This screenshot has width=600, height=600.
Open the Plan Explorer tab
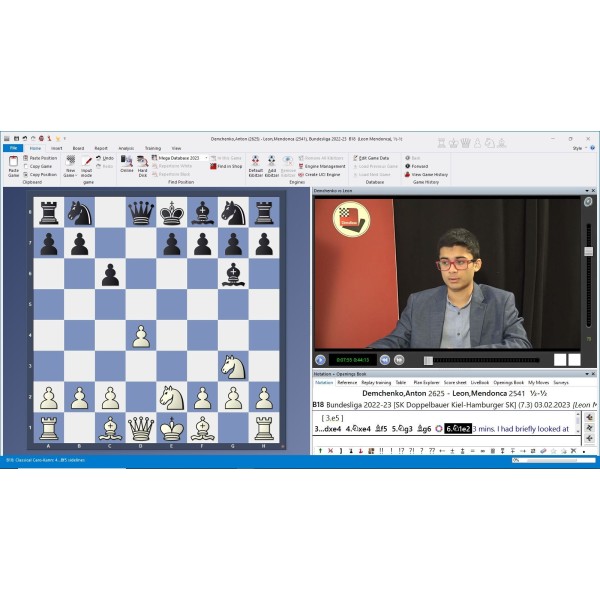pyautogui.click(x=426, y=382)
